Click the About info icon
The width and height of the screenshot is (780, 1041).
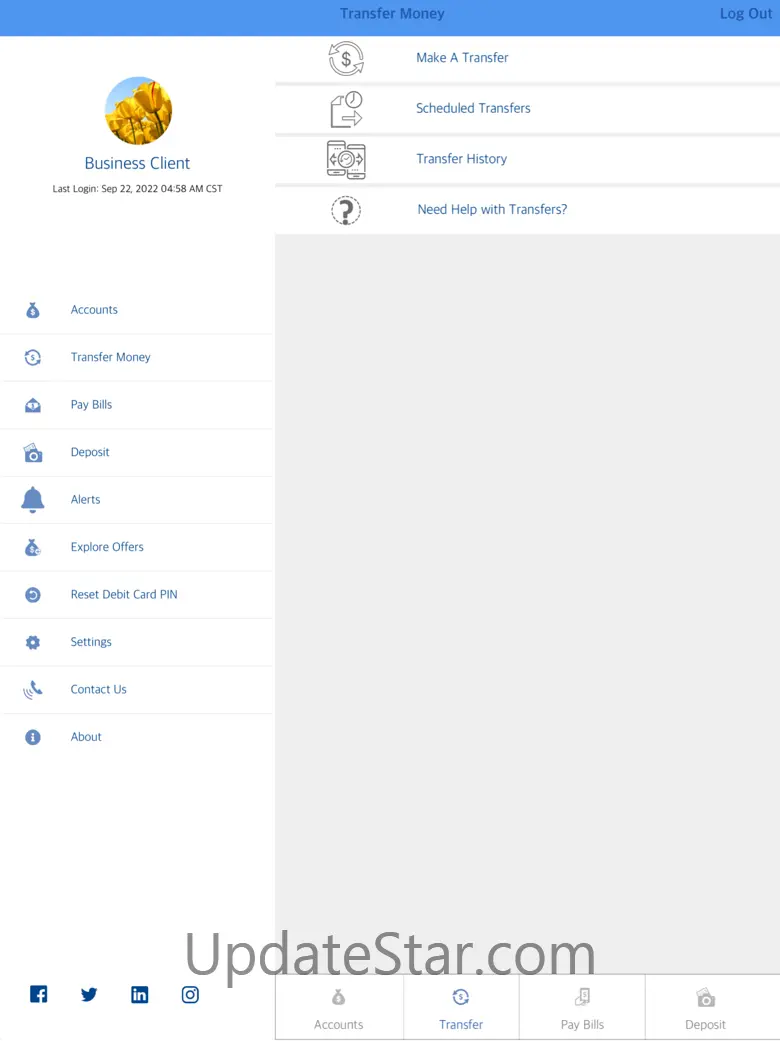(x=33, y=738)
